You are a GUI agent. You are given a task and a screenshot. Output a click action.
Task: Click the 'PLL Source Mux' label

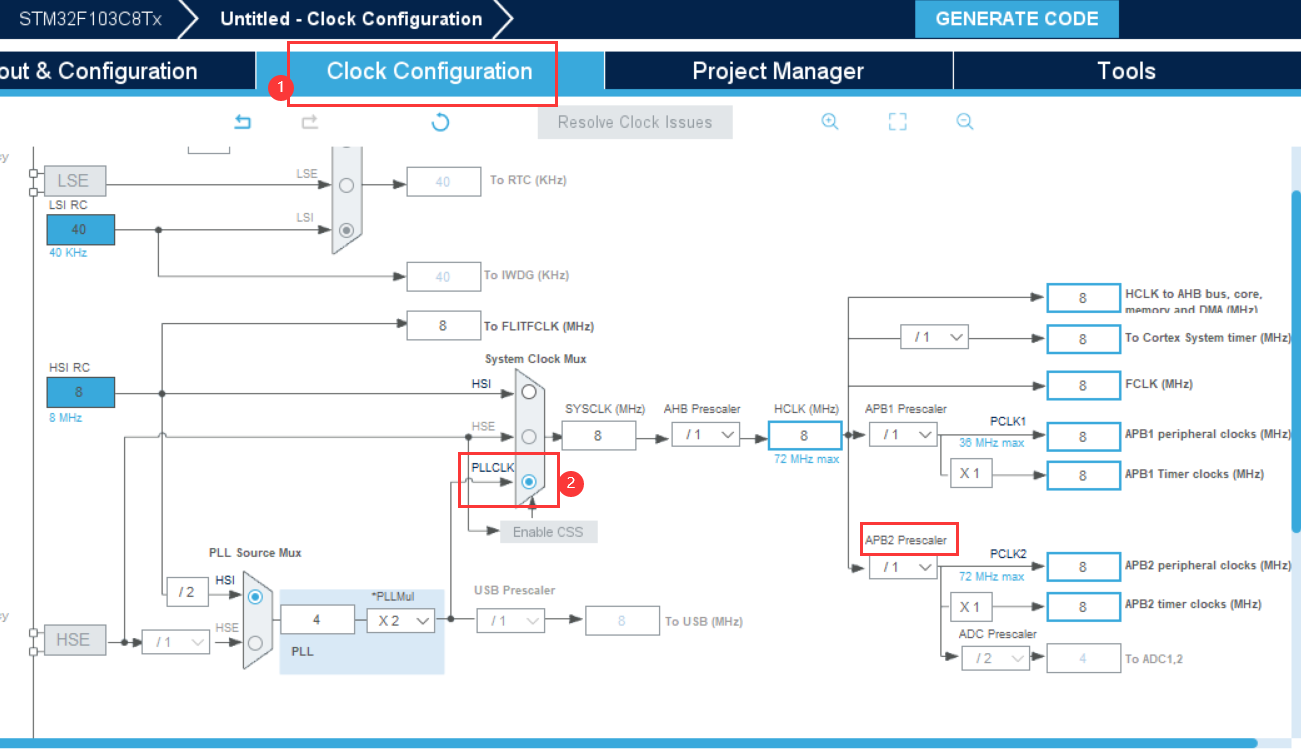pyautogui.click(x=255, y=553)
